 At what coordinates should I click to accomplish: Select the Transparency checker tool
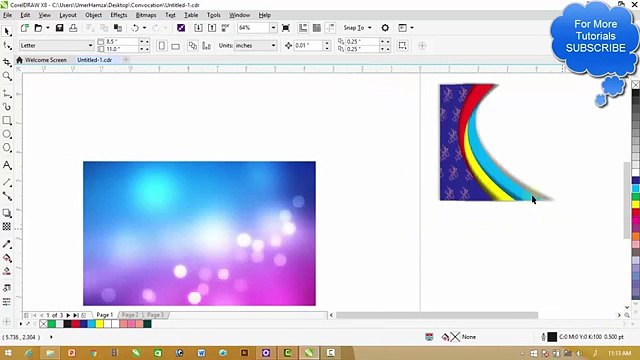[x=7, y=227]
